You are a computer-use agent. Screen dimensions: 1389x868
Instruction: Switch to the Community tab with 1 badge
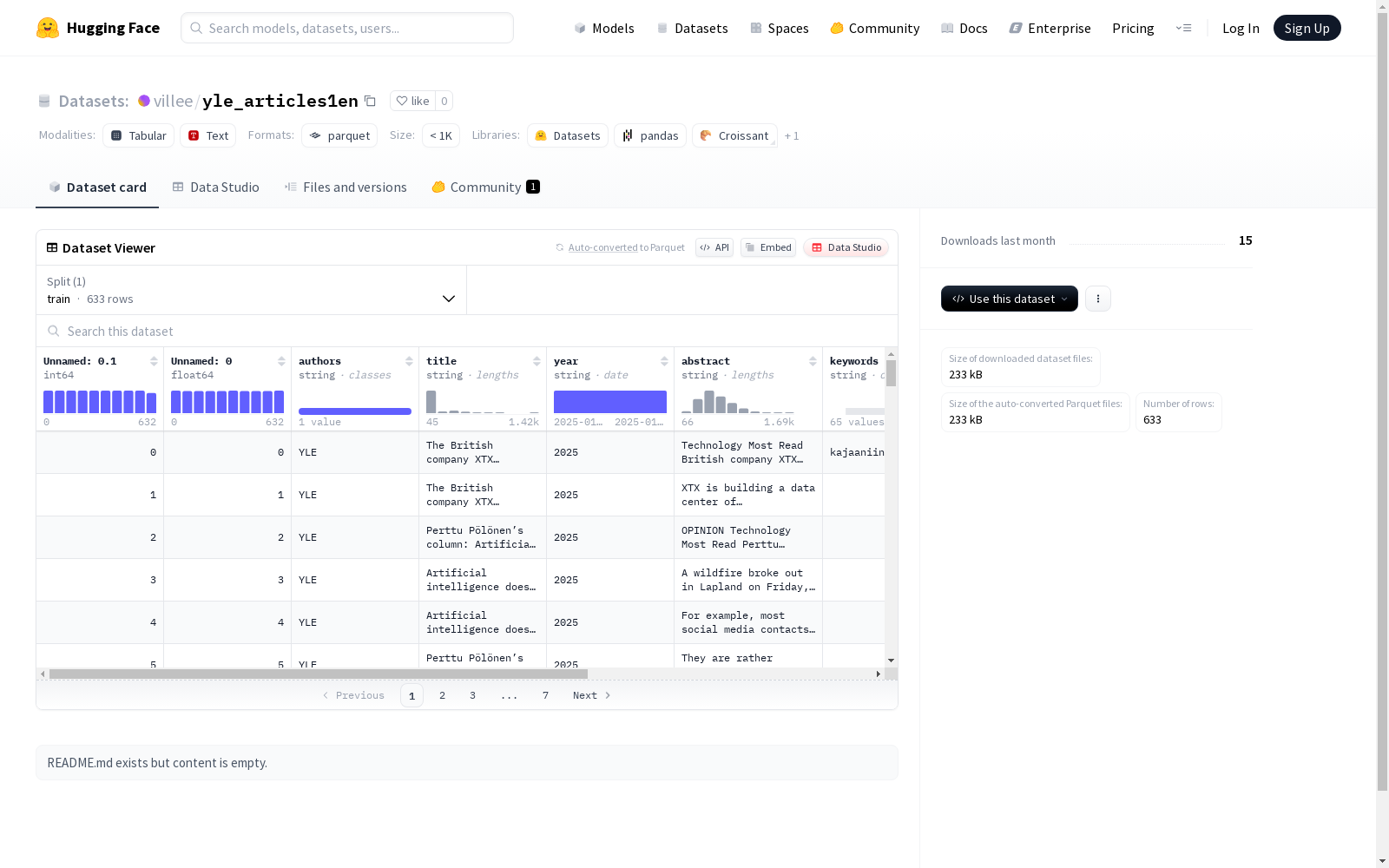(485, 187)
